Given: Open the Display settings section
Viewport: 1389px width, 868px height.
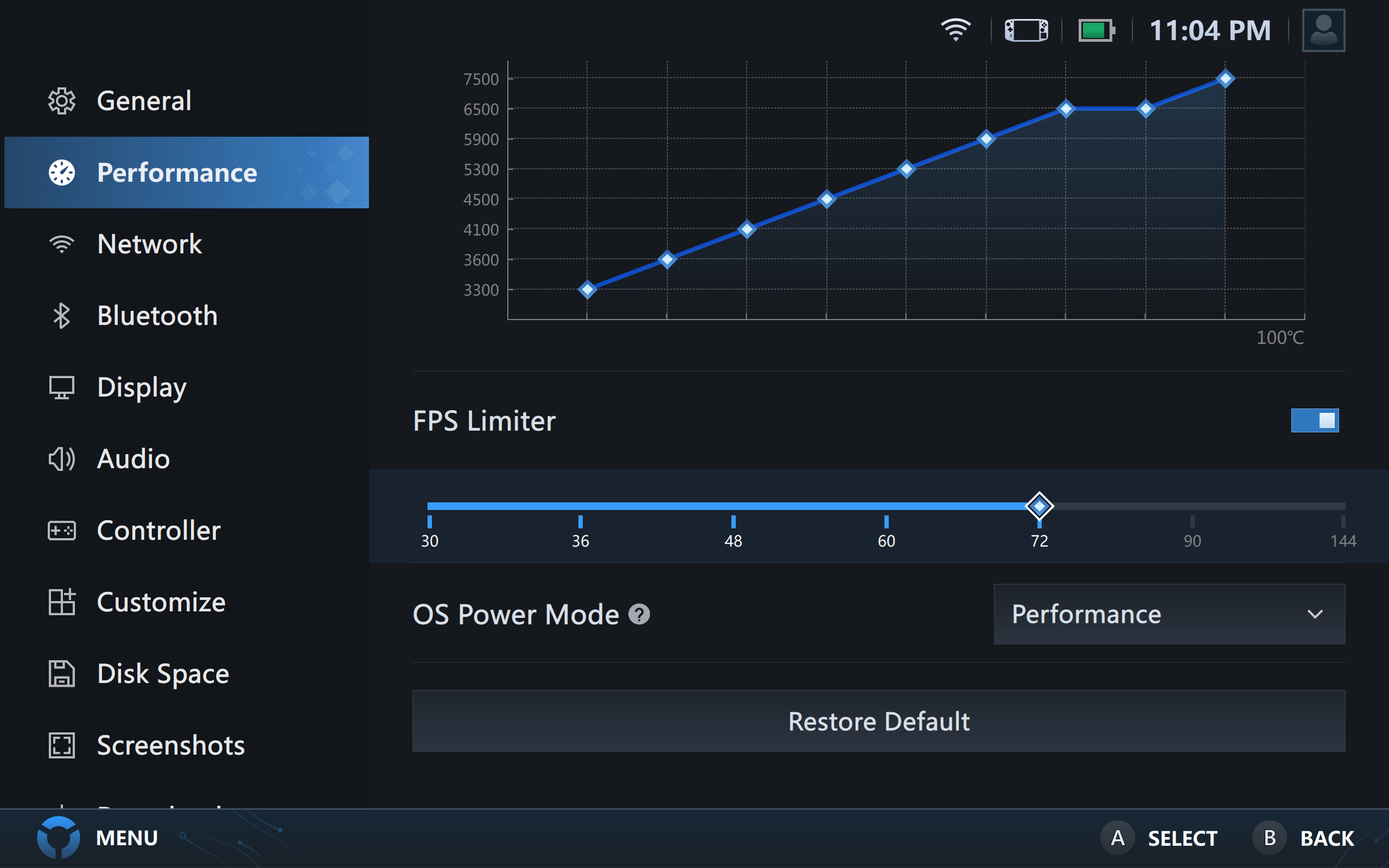Looking at the screenshot, I should [141, 387].
